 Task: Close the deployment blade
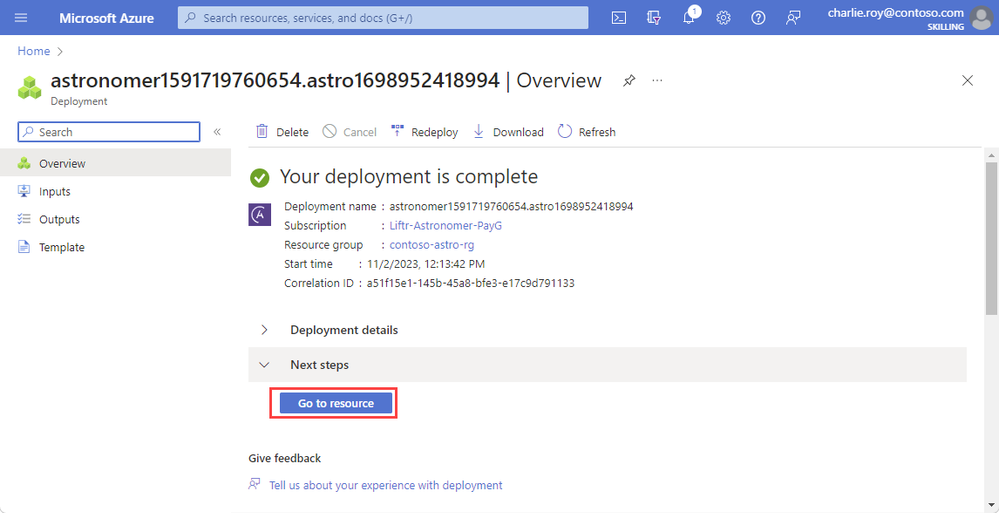point(967,80)
